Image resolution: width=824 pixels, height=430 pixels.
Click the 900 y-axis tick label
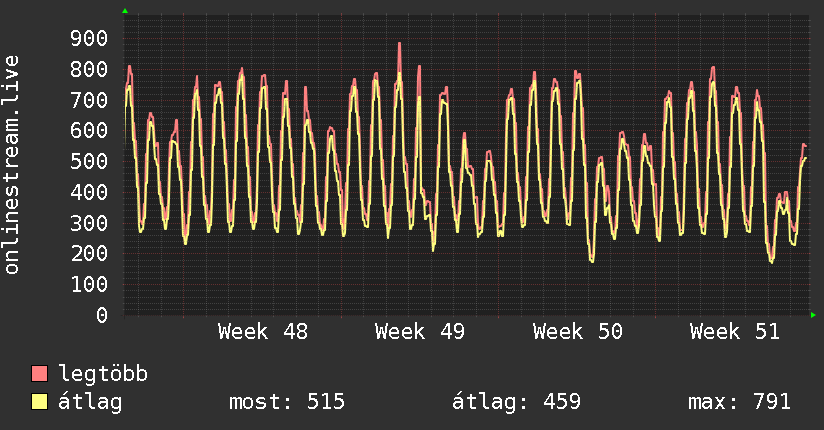pos(89,38)
